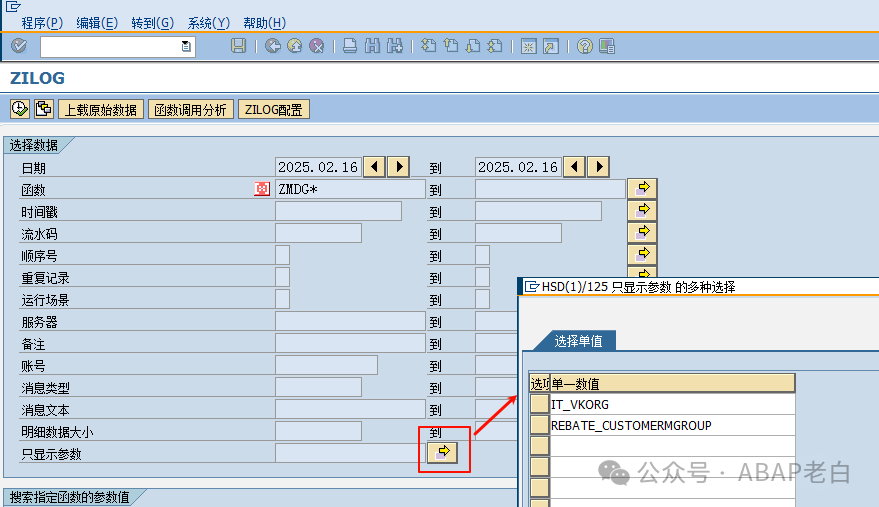Click the 只显示参数 input field

[x=350, y=453]
